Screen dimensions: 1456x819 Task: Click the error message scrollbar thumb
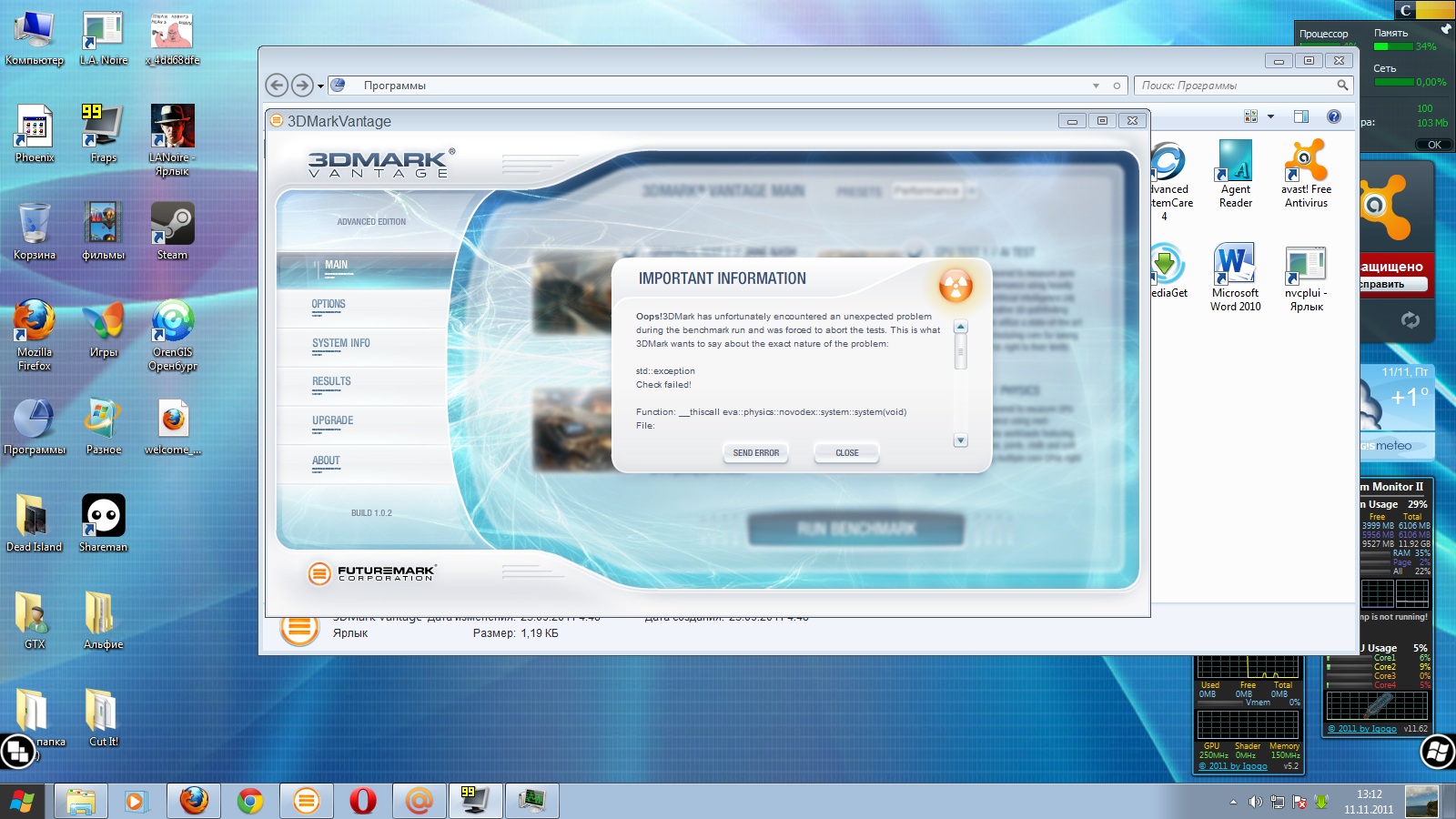960,351
